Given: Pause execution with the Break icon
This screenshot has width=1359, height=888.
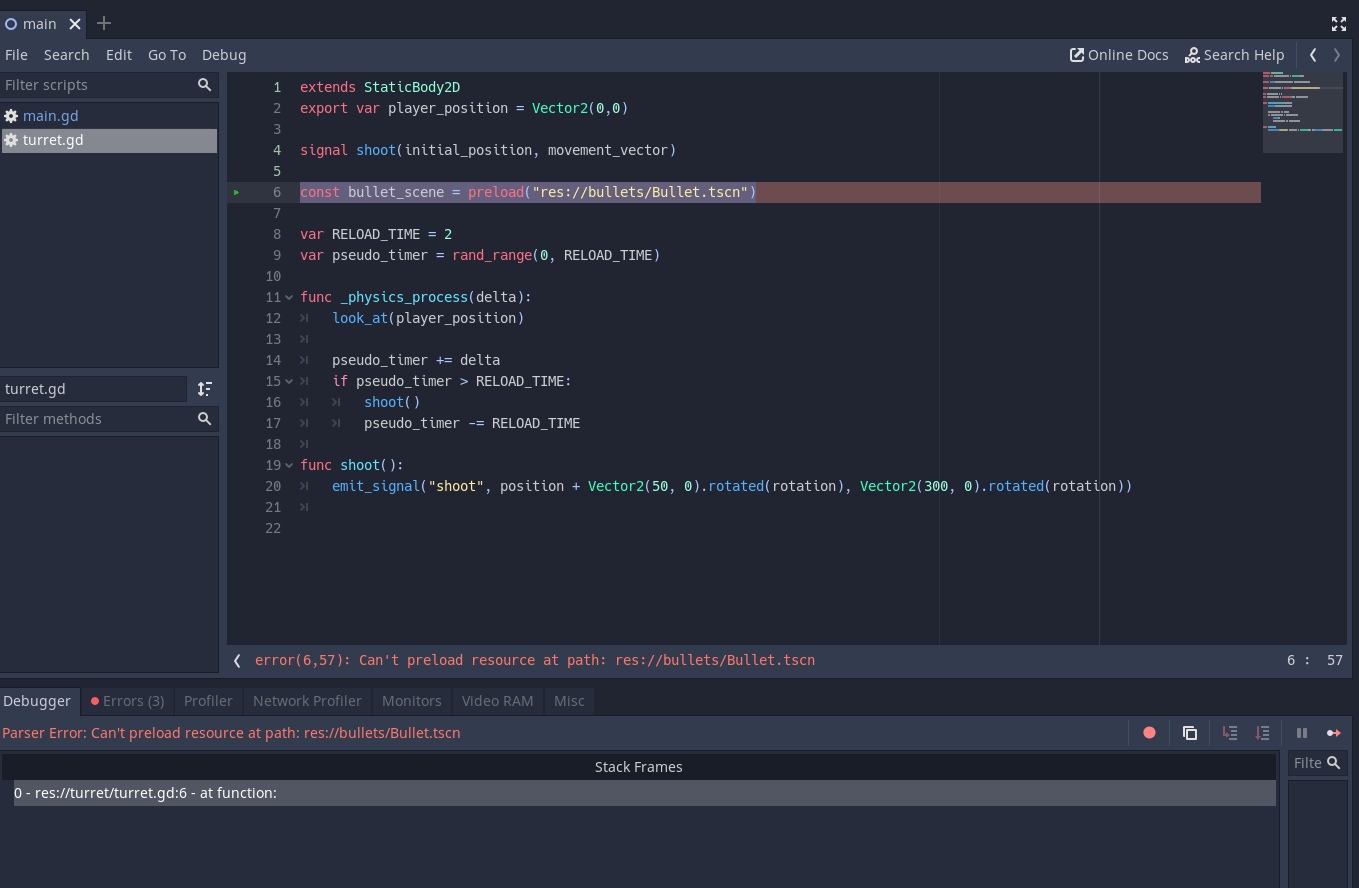Looking at the screenshot, I should point(1302,732).
